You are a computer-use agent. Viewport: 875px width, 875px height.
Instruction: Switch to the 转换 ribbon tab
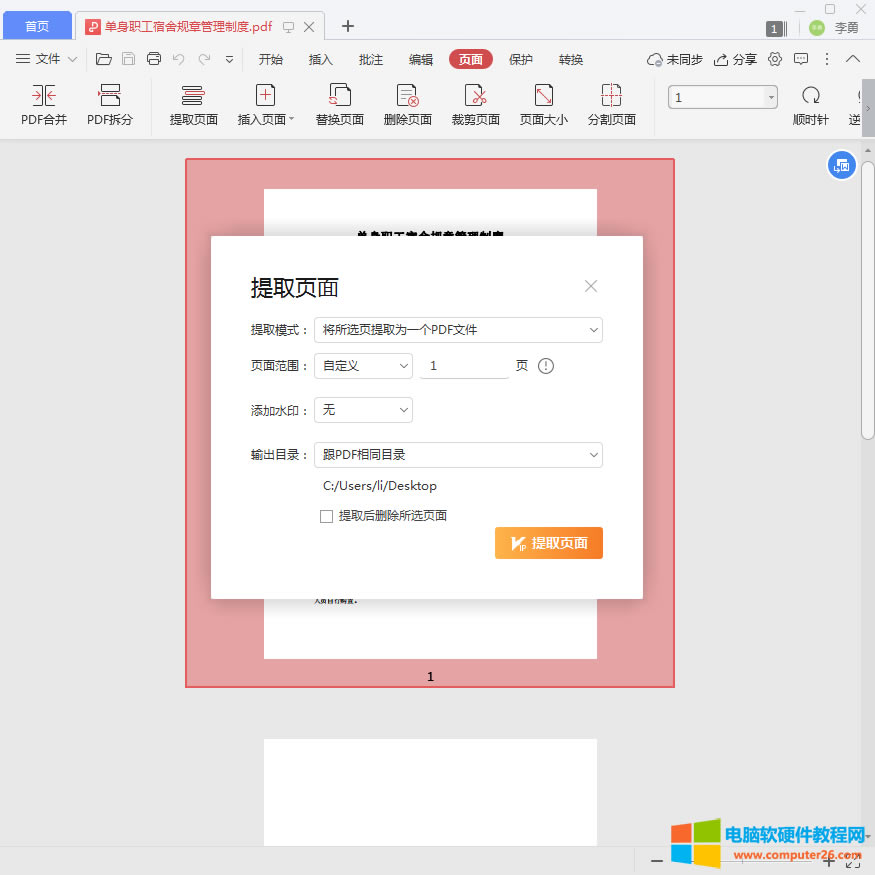coord(571,59)
